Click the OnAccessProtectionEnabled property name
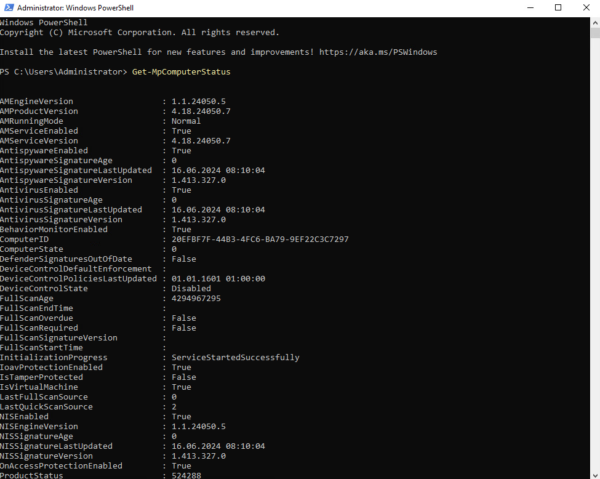Viewport: 600px width, 479px height. click(61, 466)
